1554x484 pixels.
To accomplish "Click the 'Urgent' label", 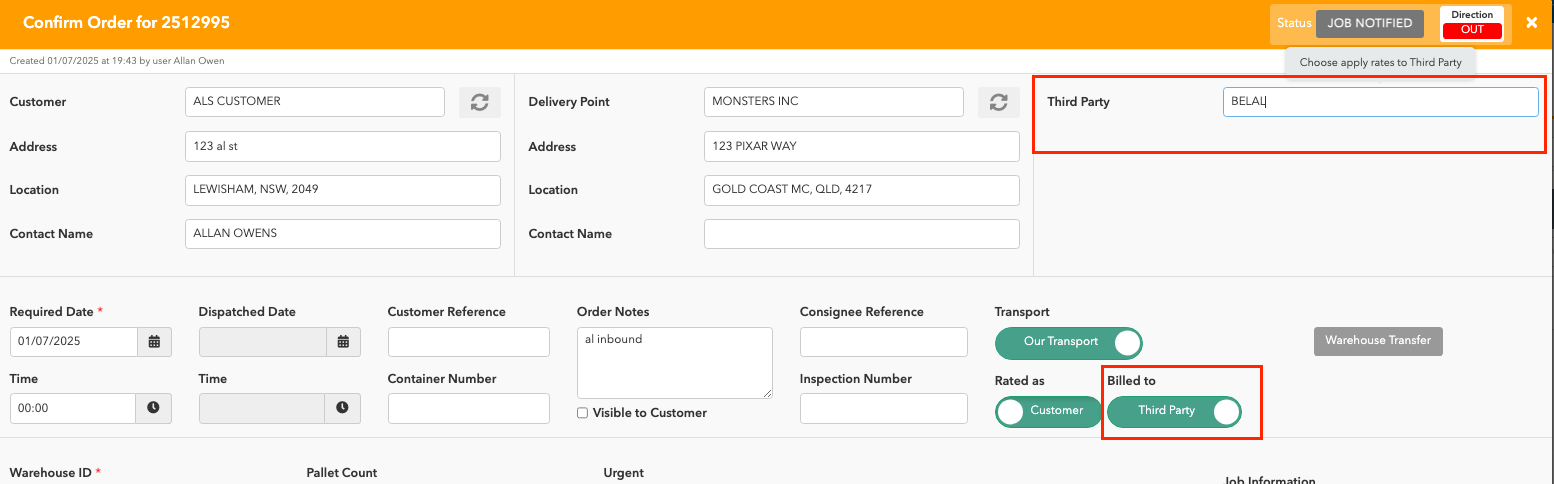I will tap(624, 473).
